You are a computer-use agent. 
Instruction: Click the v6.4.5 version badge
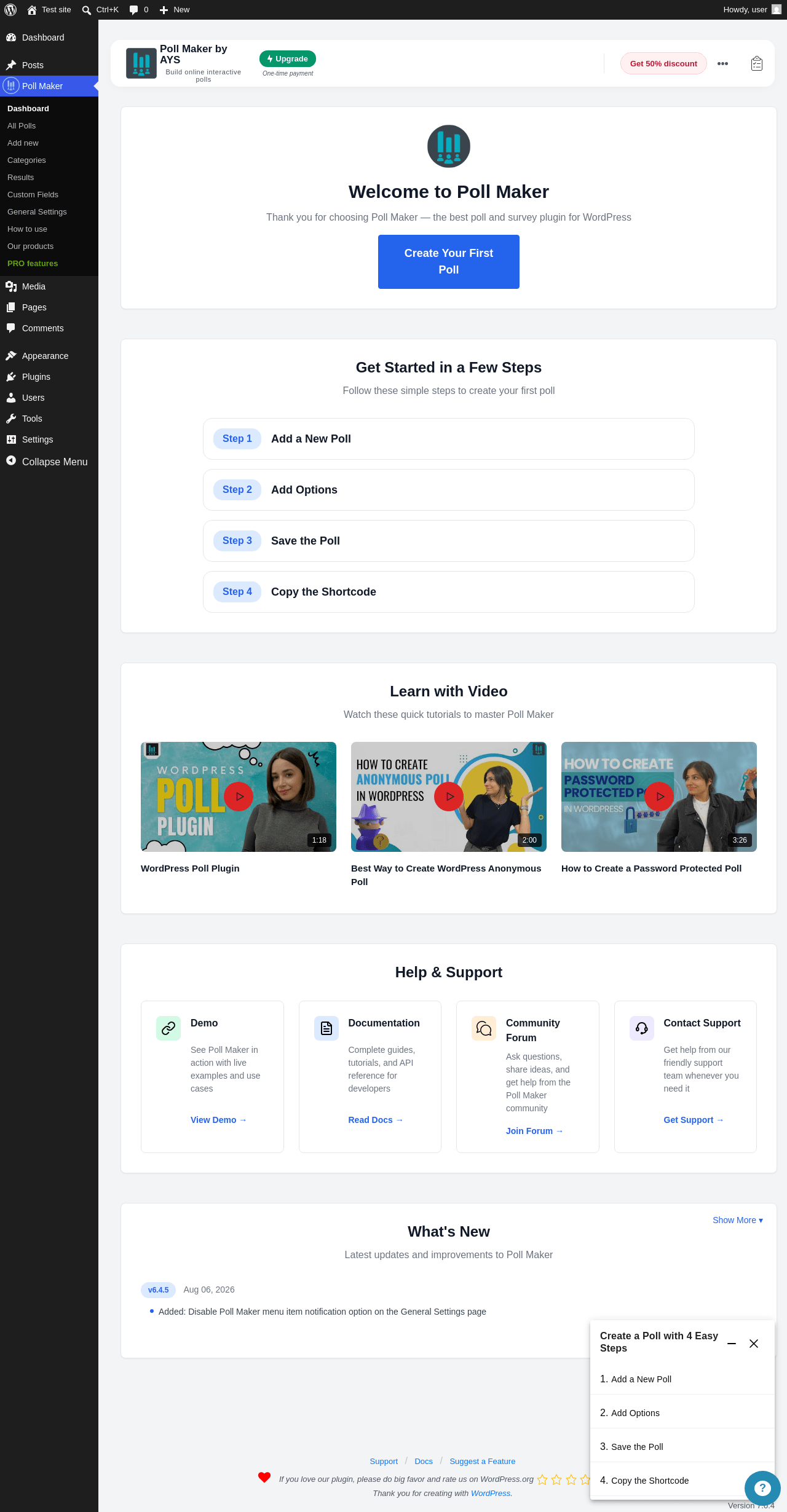(x=158, y=1290)
